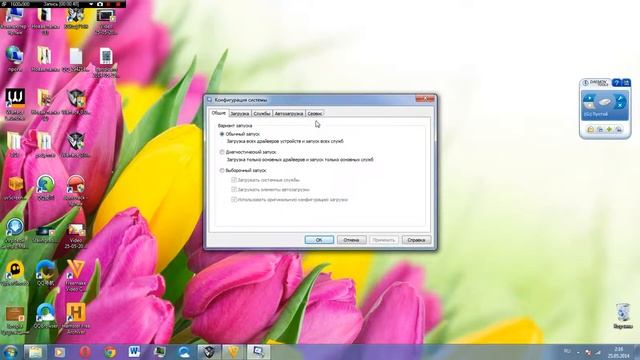Click the Windows Start button

pyautogui.click(x=10, y=352)
